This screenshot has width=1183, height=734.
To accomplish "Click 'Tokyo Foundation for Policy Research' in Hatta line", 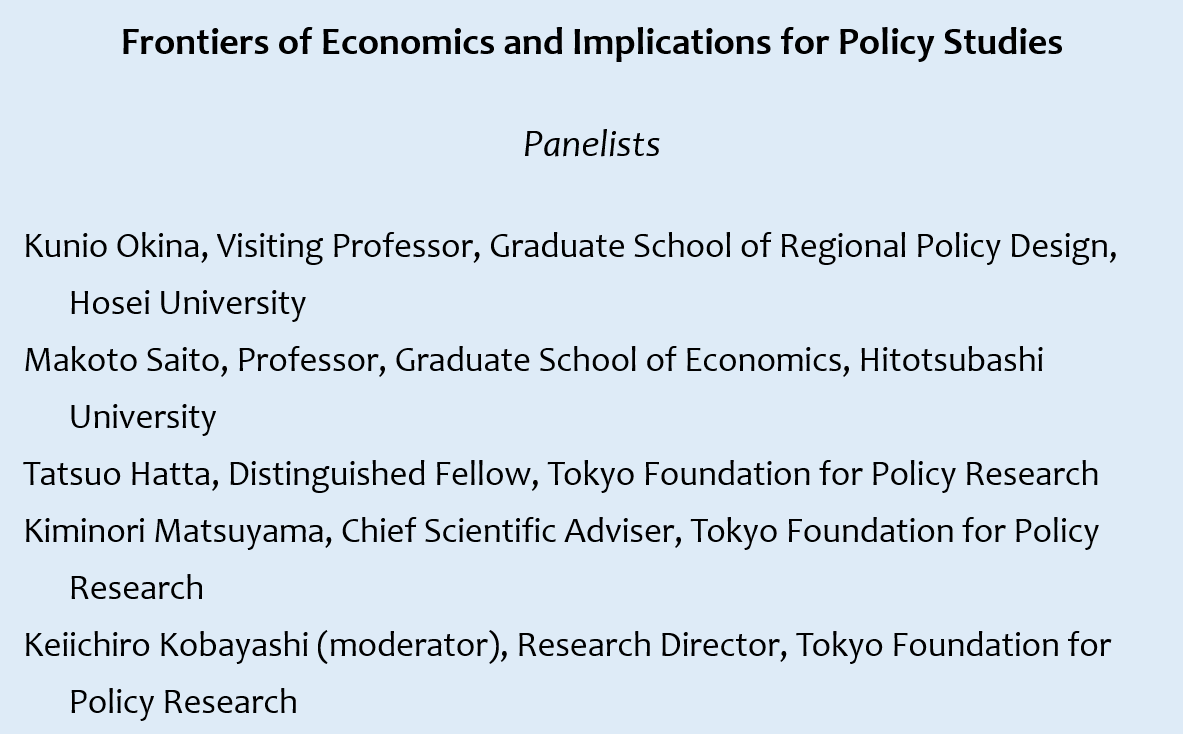I will (x=822, y=474).
